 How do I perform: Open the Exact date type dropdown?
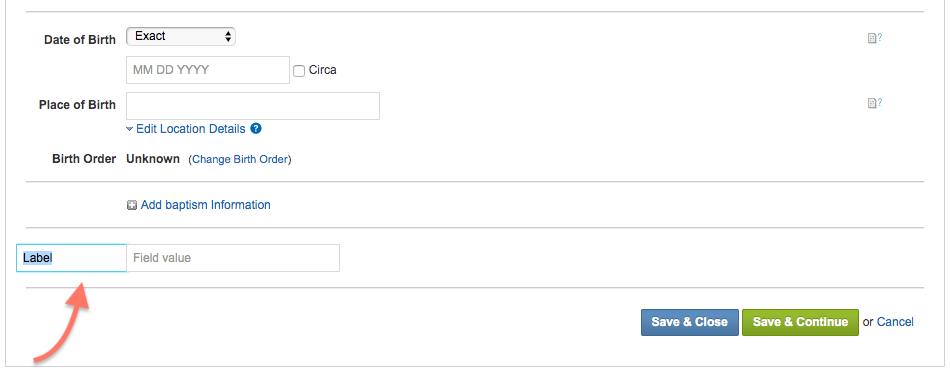(181, 36)
